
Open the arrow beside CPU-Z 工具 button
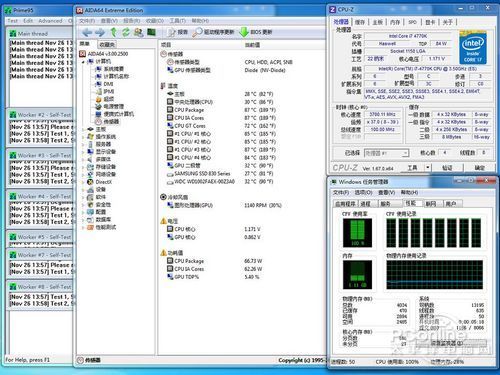[428, 167]
